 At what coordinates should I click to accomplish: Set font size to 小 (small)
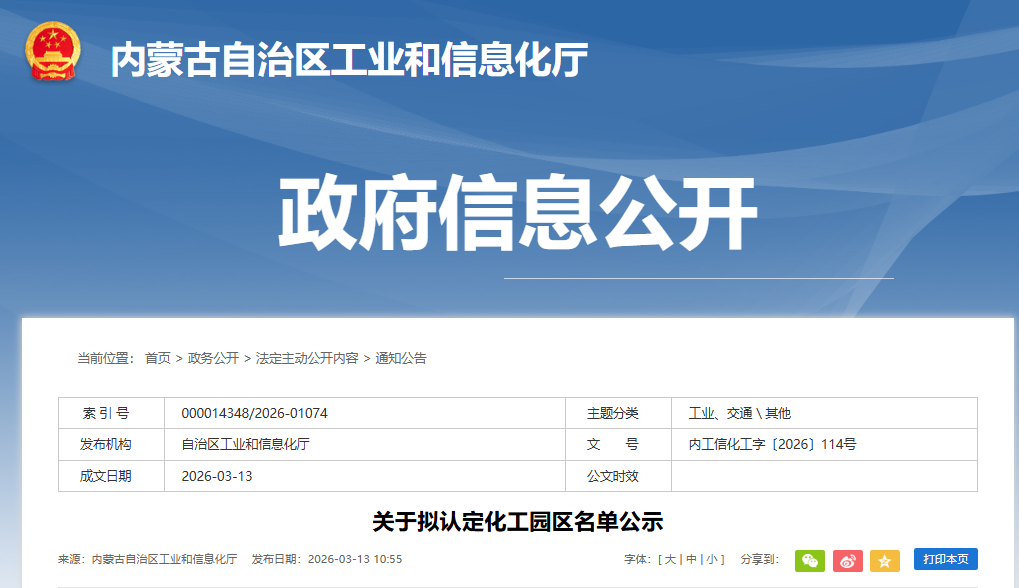click(x=713, y=560)
